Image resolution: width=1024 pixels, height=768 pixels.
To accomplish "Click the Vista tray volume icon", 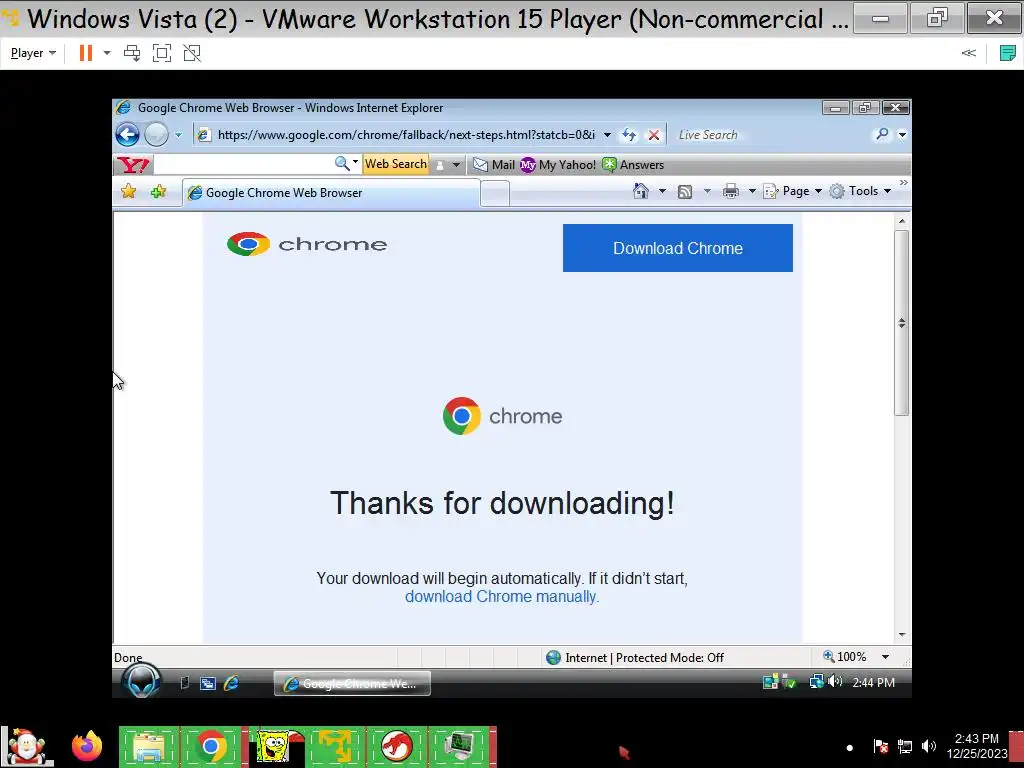I will coord(835,682).
